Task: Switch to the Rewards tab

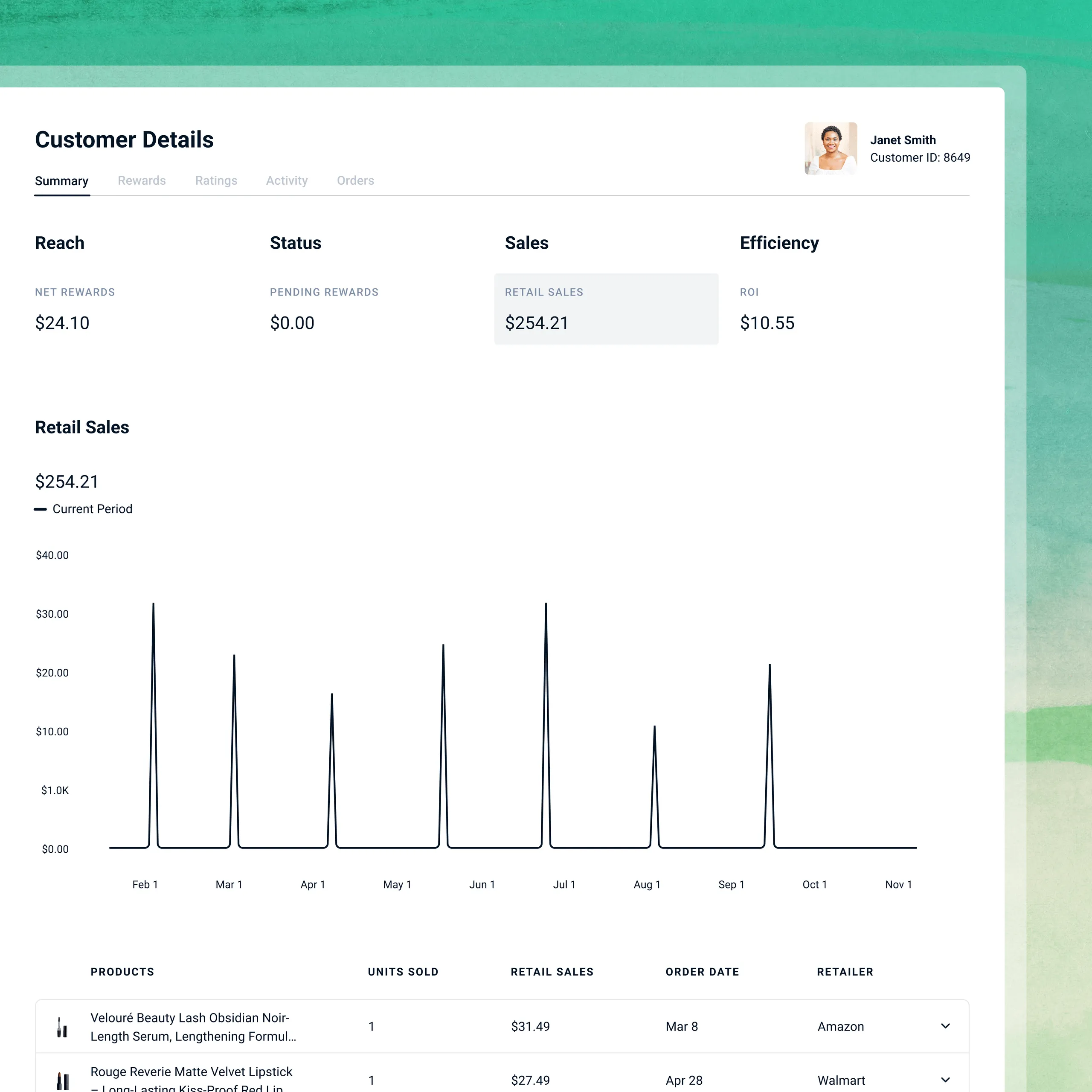Action: tap(141, 180)
